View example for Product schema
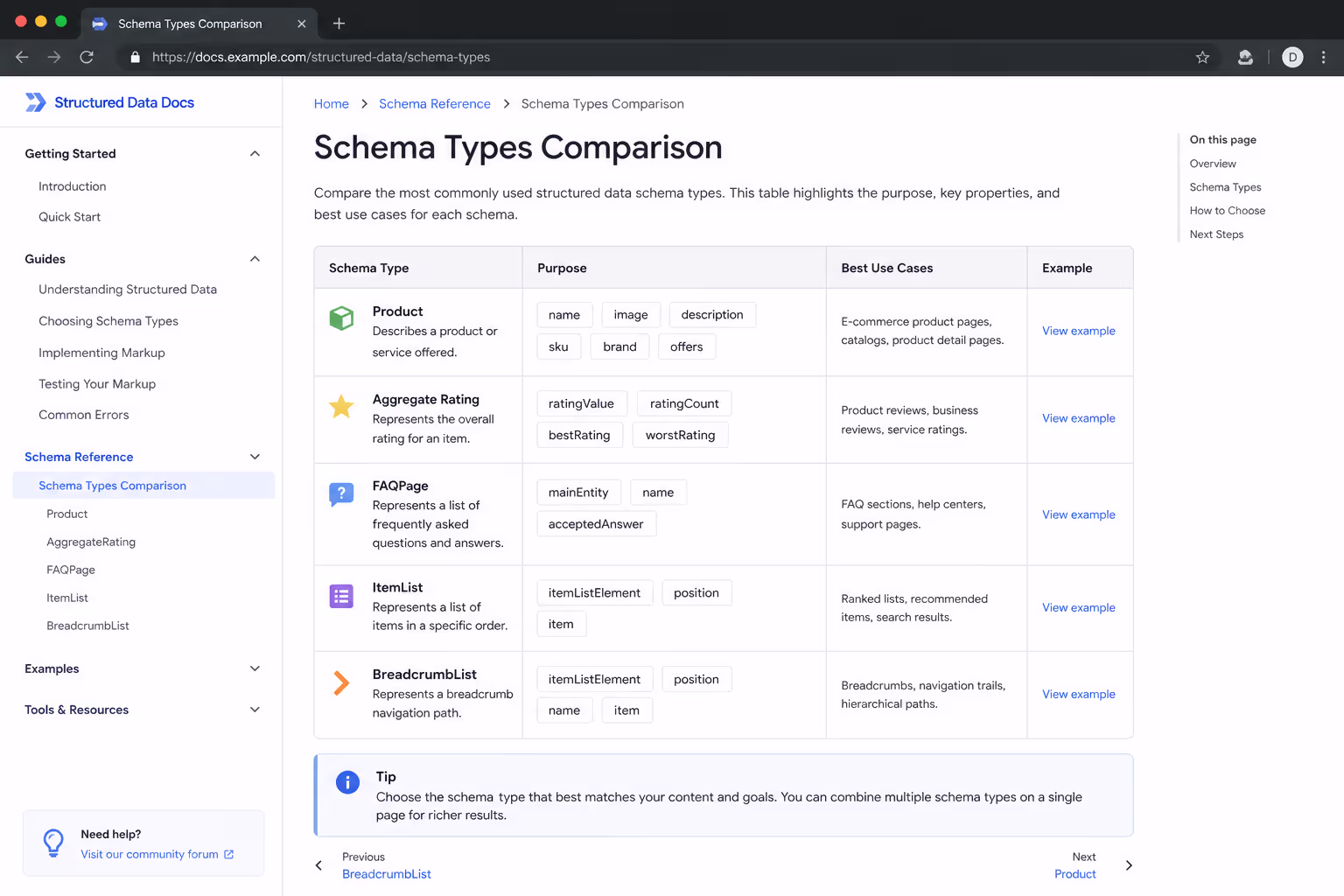Viewport: 1344px width, 896px height. 1079,331
